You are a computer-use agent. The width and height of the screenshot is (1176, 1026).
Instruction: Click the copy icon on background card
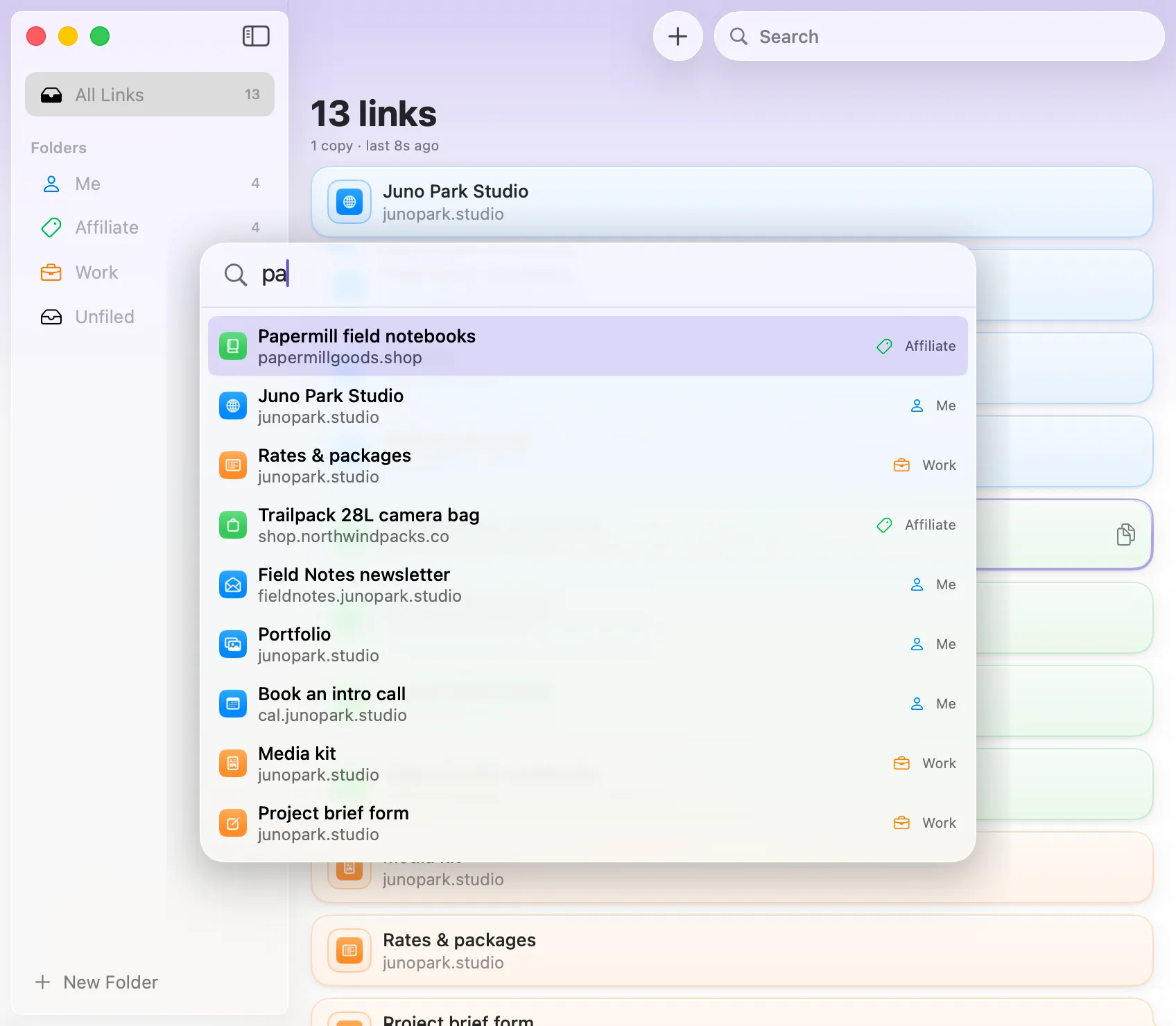click(x=1125, y=534)
